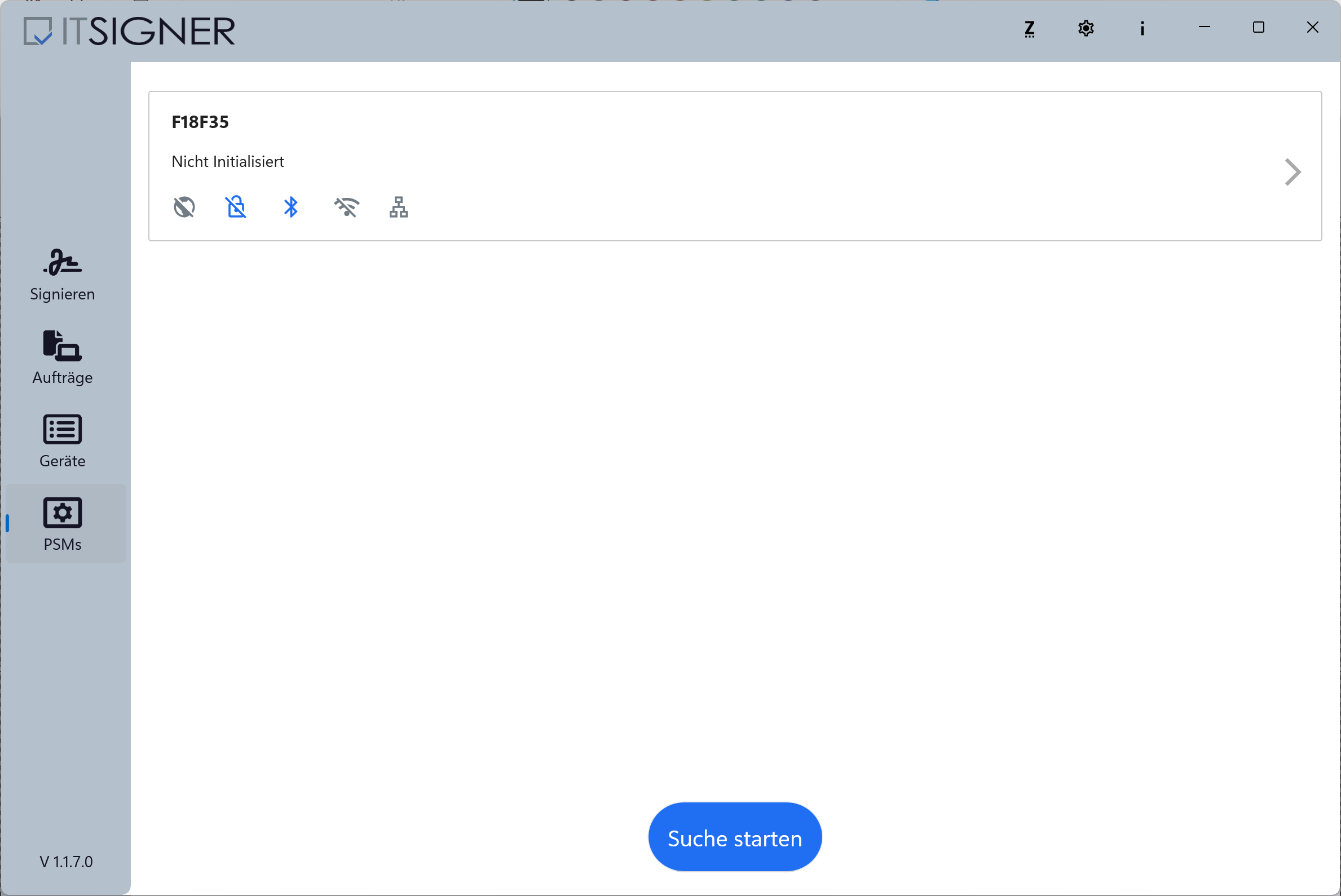Viewport: 1341px width, 896px height.
Task: Open the settings gear in title bar
Action: [1086, 28]
